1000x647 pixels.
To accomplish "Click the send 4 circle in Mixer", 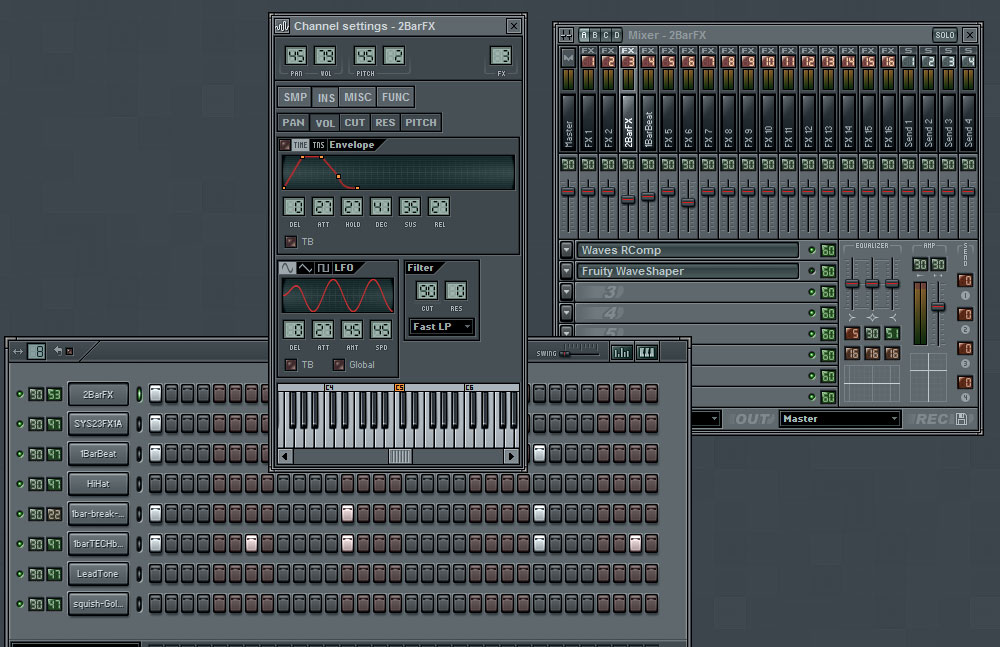I will point(965,398).
